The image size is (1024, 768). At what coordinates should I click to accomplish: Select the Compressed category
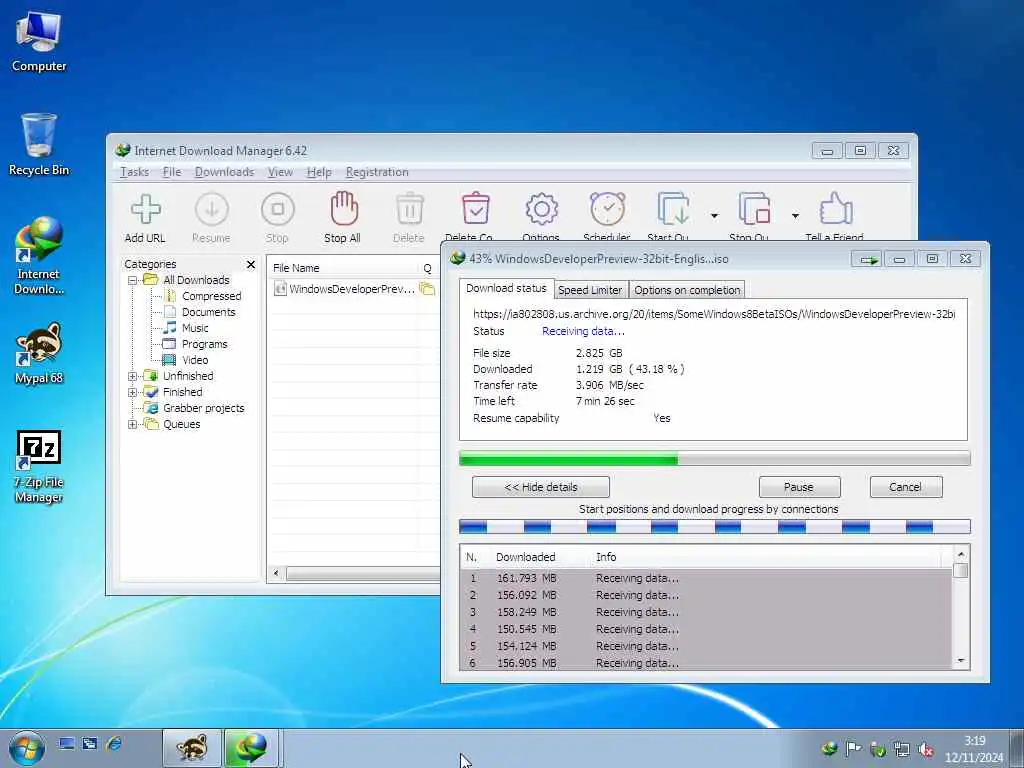tap(211, 296)
